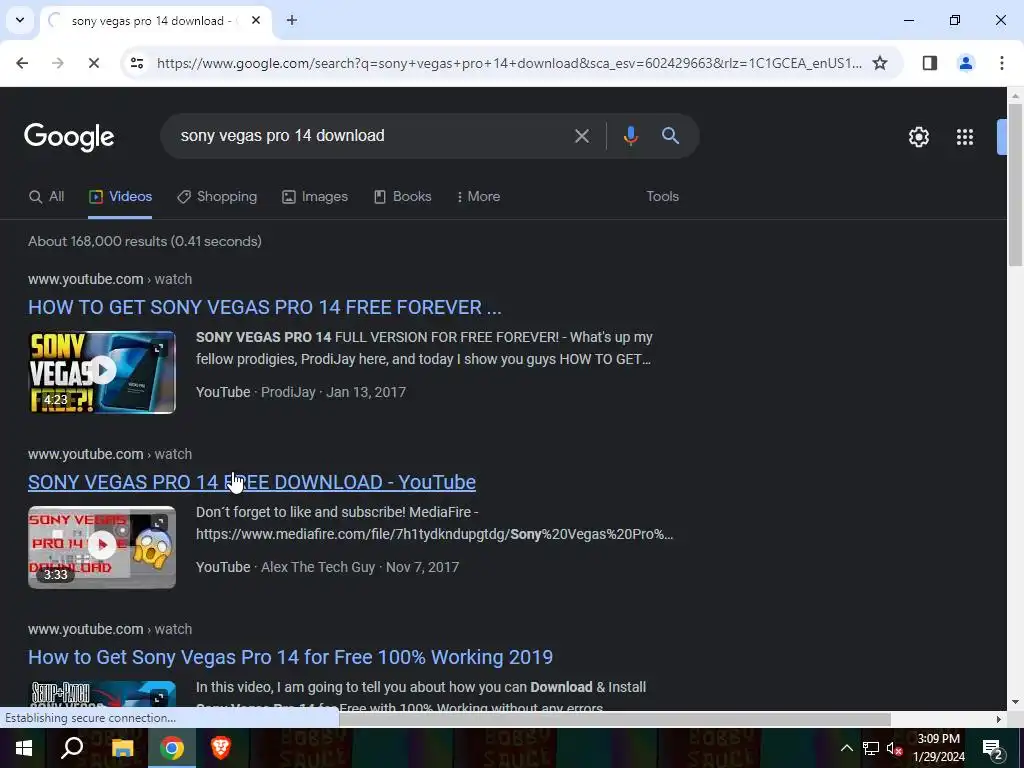This screenshot has width=1024, height=768.
Task: Click the horizontal scrollbar thumb
Action: (x=615, y=719)
